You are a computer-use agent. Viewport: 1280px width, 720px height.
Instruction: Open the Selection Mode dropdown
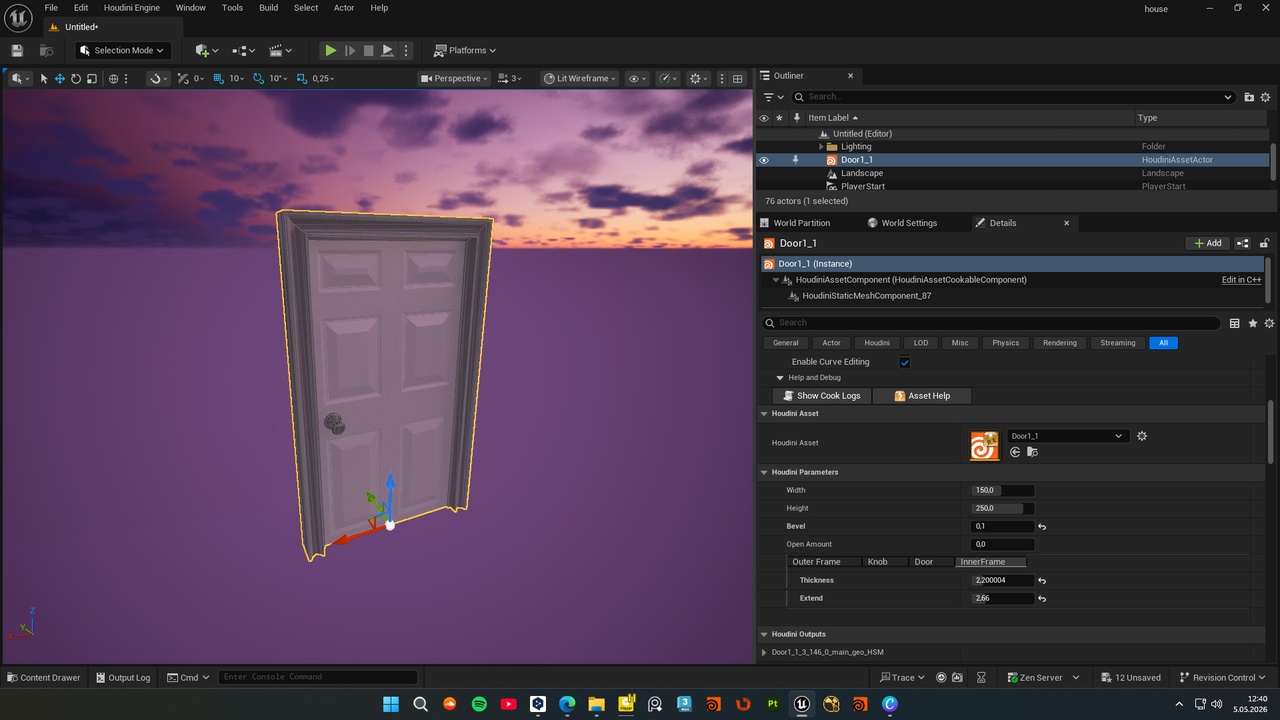point(123,50)
